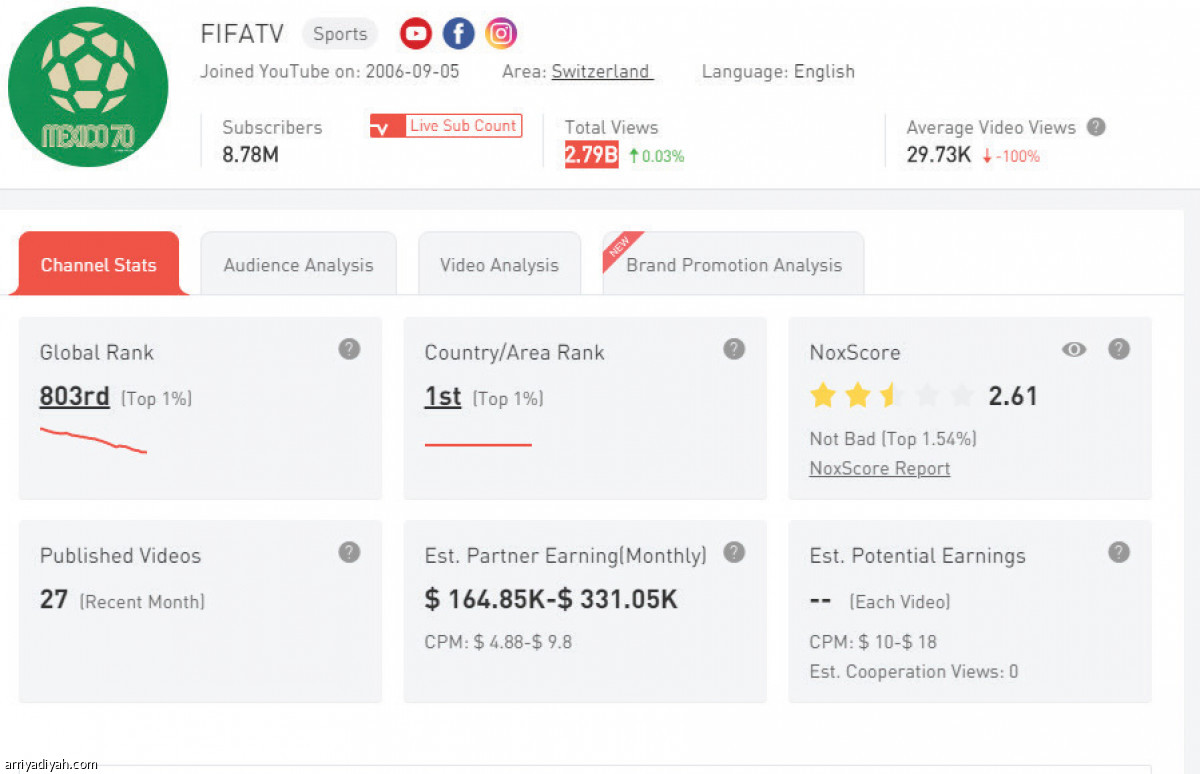Click the FIFATV channel avatar
Viewport: 1200px width, 774px height.
pos(88,87)
